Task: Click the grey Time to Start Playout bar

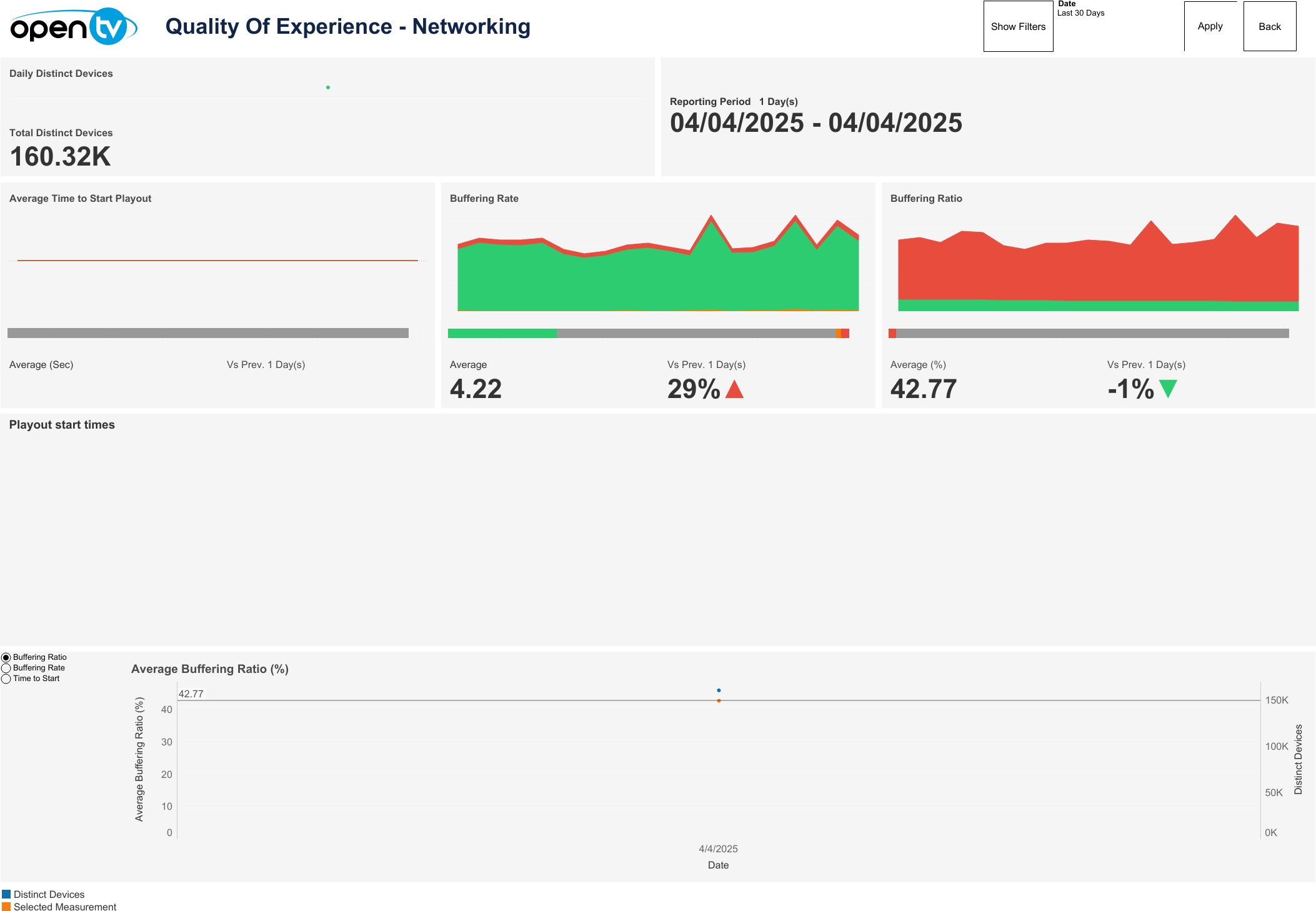Action: click(207, 334)
